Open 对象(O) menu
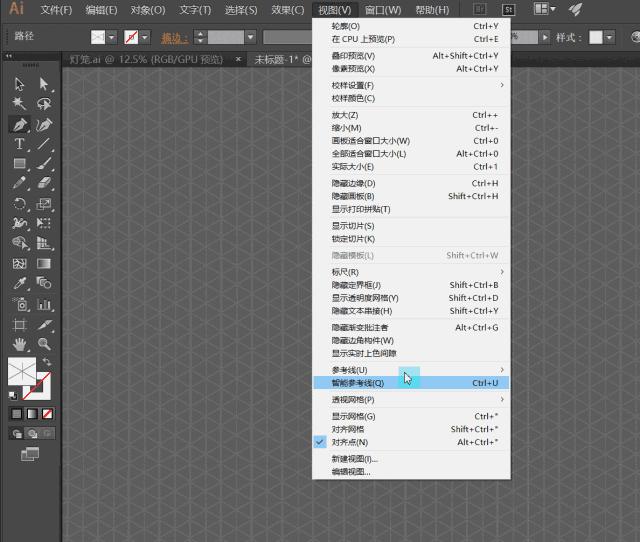The image size is (640, 542). coord(148,10)
